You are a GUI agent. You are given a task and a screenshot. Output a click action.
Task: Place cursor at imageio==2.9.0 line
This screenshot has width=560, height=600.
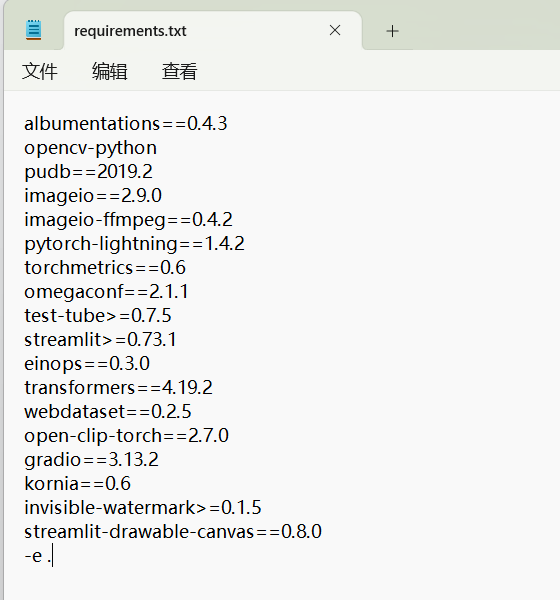[93, 196]
